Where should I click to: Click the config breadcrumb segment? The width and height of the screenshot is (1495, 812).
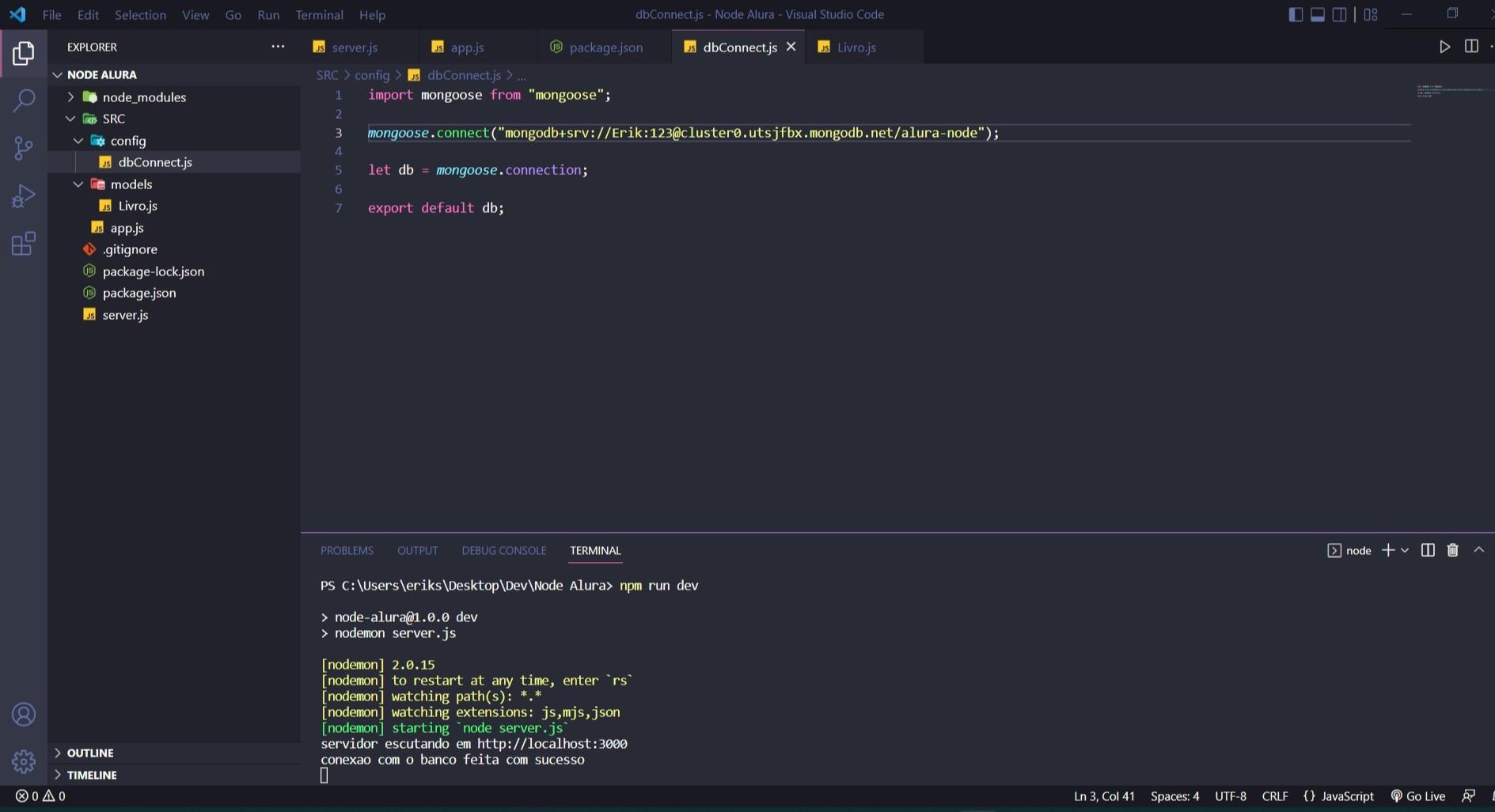372,75
